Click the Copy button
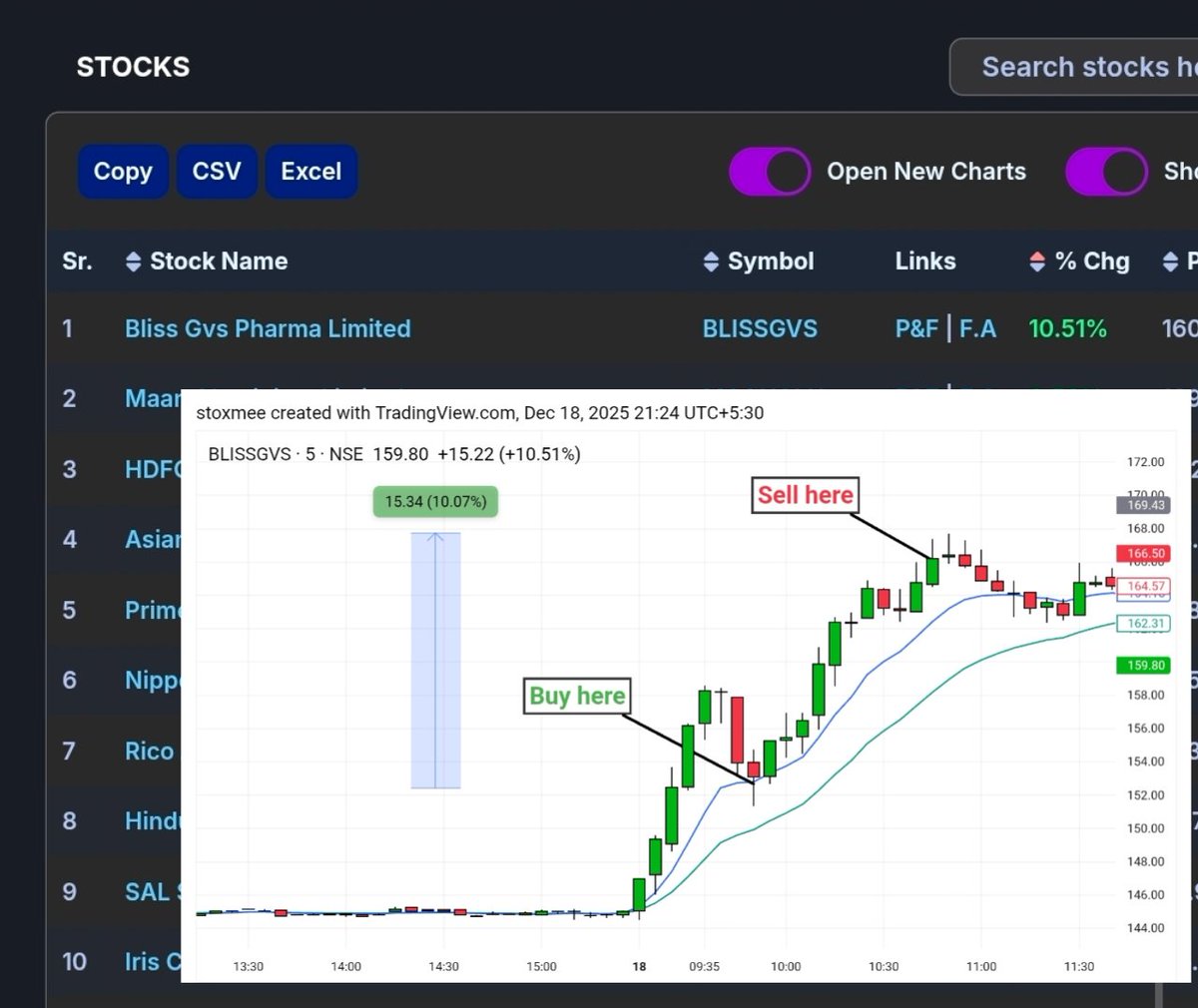The image size is (1198, 1008). pos(123,171)
